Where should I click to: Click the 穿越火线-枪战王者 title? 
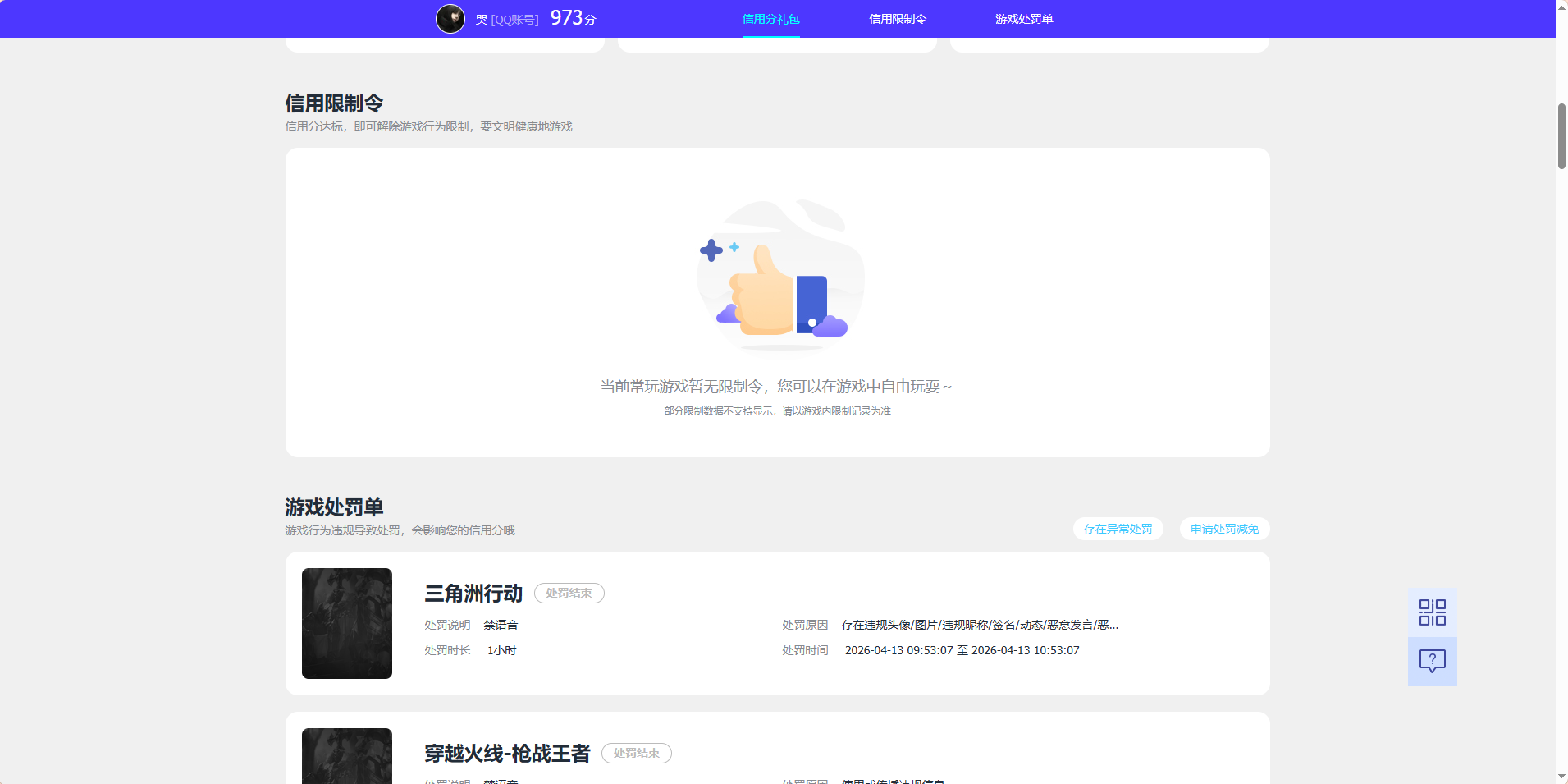pyautogui.click(x=507, y=753)
